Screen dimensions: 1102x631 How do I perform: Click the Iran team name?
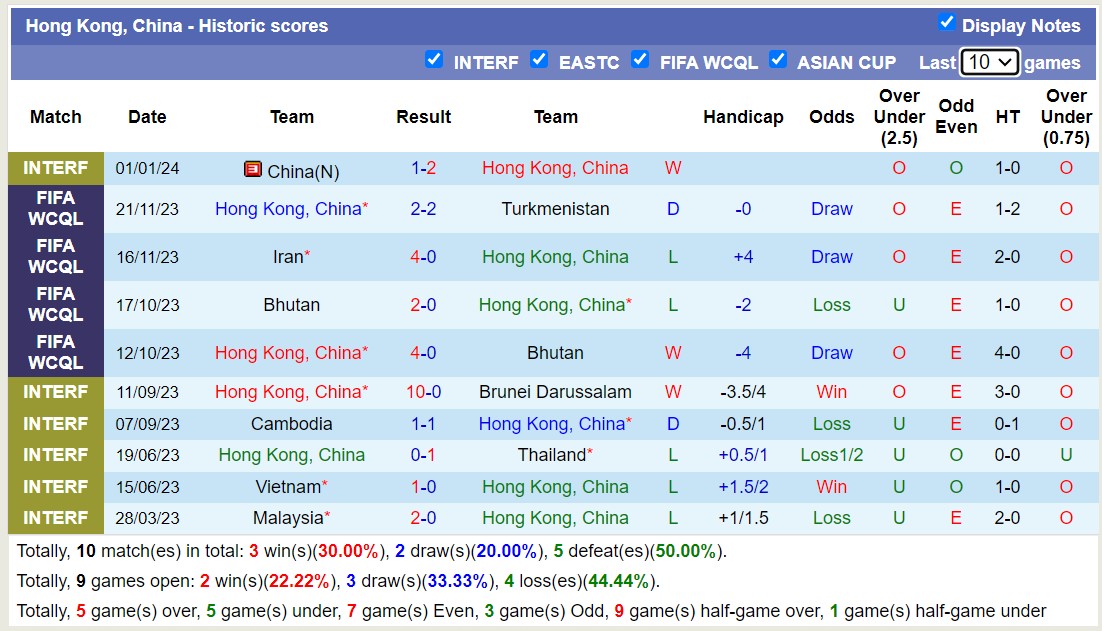click(x=288, y=257)
